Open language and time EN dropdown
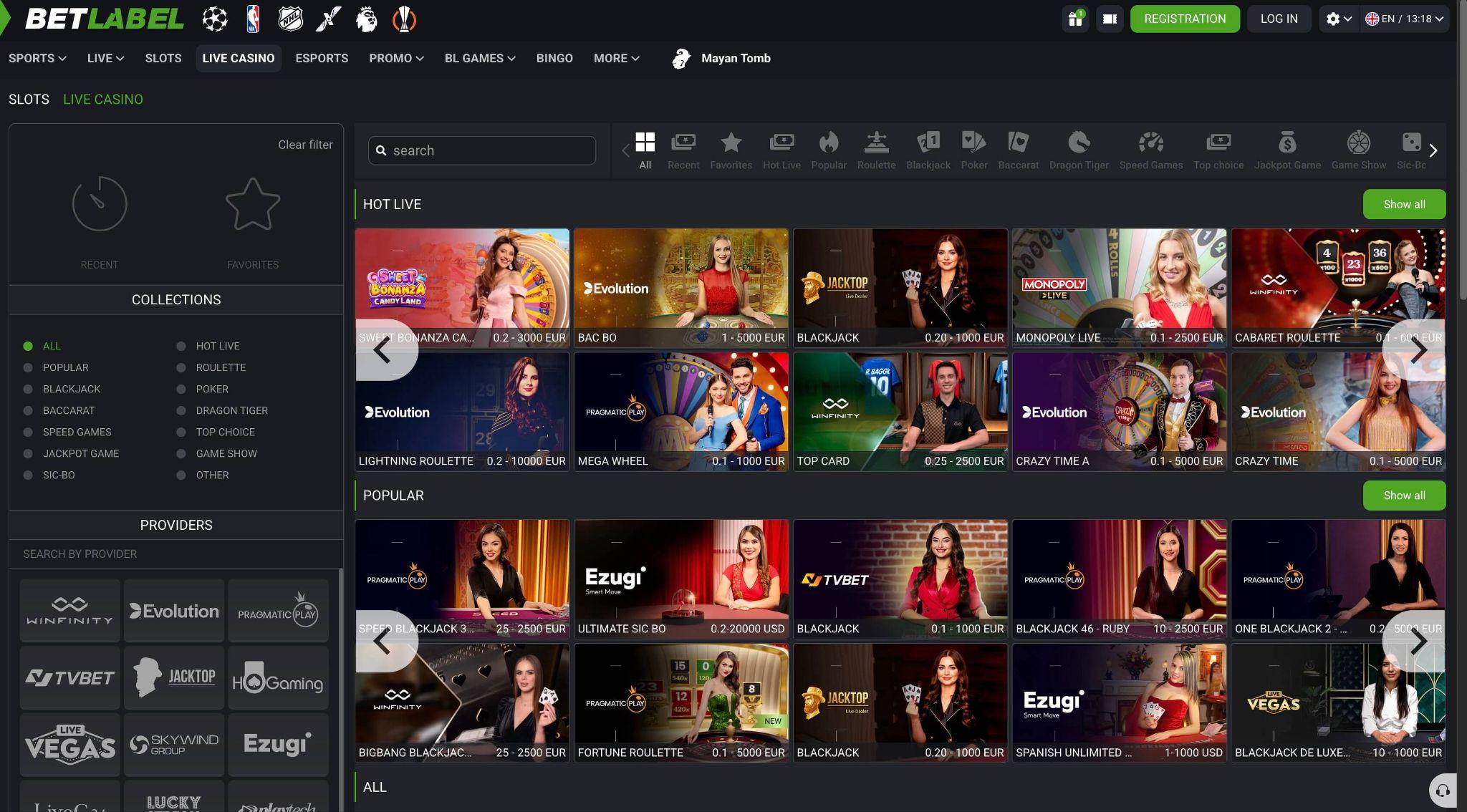The width and height of the screenshot is (1467, 812). (x=1403, y=19)
